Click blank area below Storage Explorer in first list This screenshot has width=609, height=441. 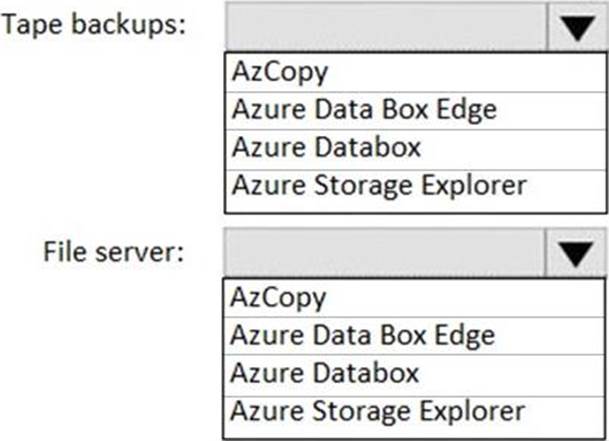click(x=416, y=206)
